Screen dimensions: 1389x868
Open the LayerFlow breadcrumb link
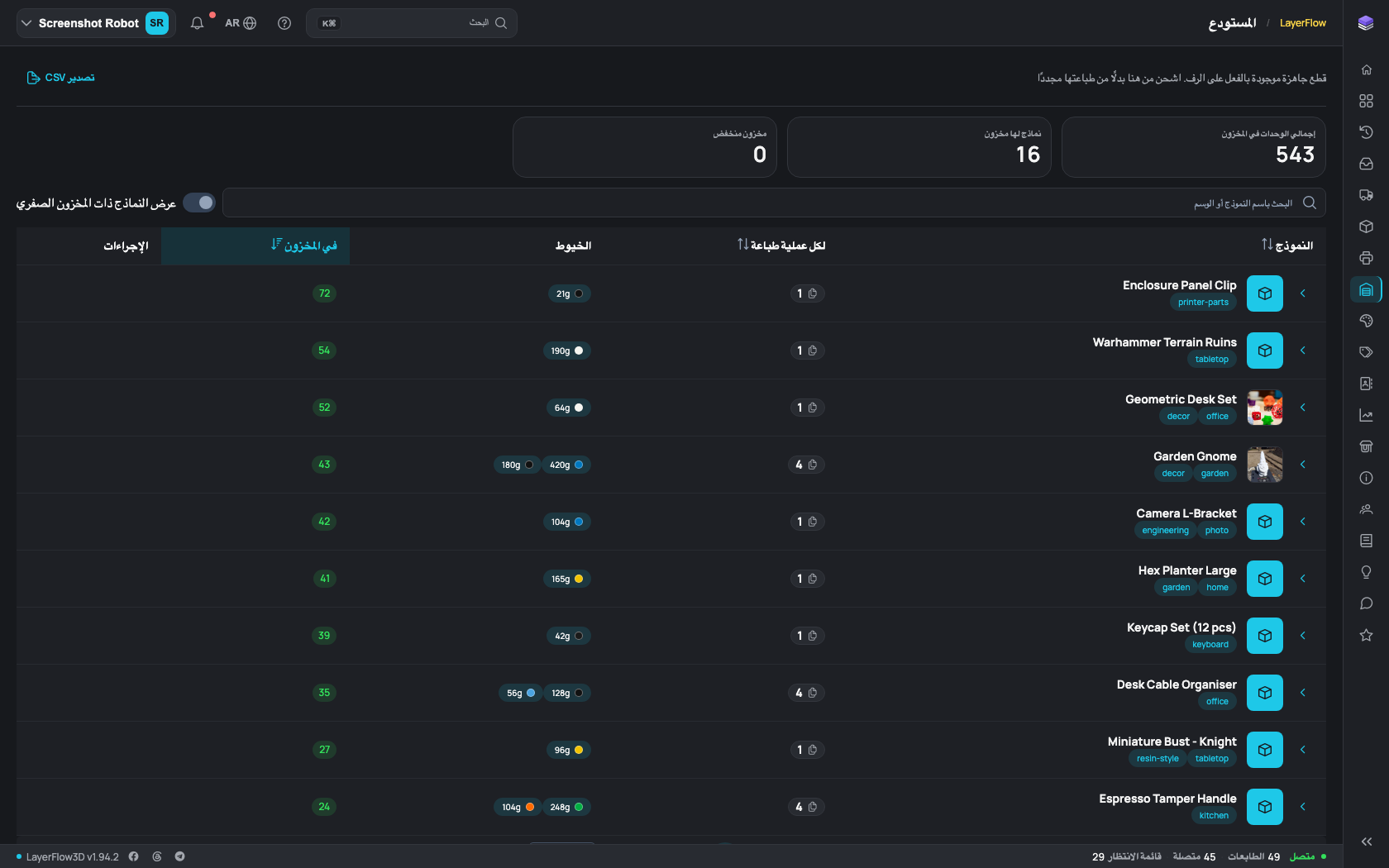(1302, 23)
